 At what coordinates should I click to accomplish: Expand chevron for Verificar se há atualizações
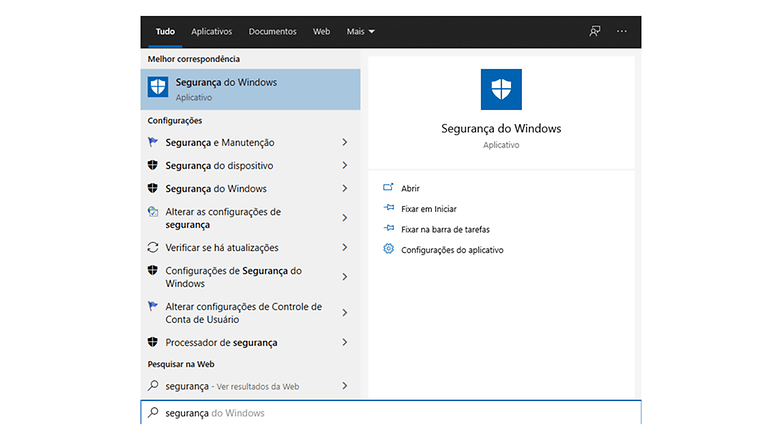click(345, 247)
